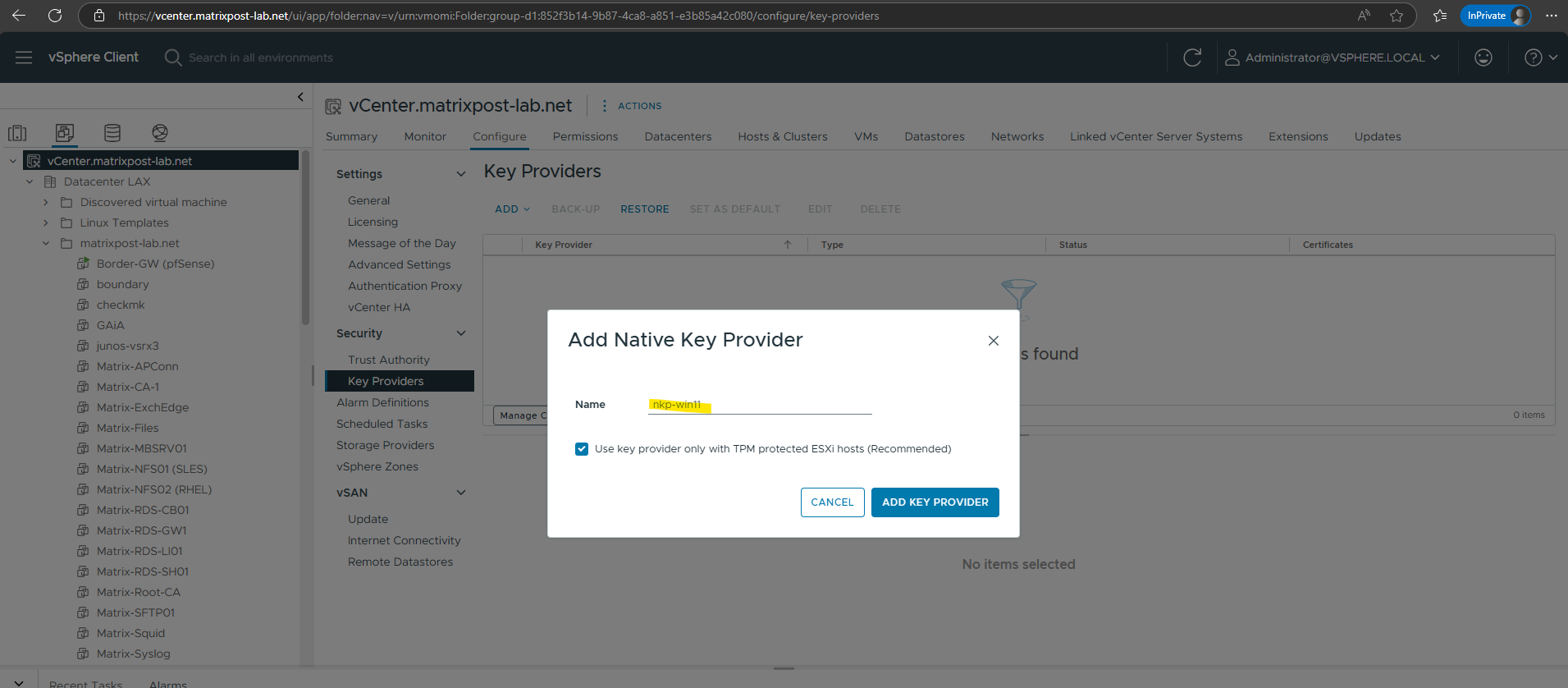Click the Datacenter LAX icon
Image resolution: width=1568 pixels, height=688 pixels.
[x=50, y=181]
